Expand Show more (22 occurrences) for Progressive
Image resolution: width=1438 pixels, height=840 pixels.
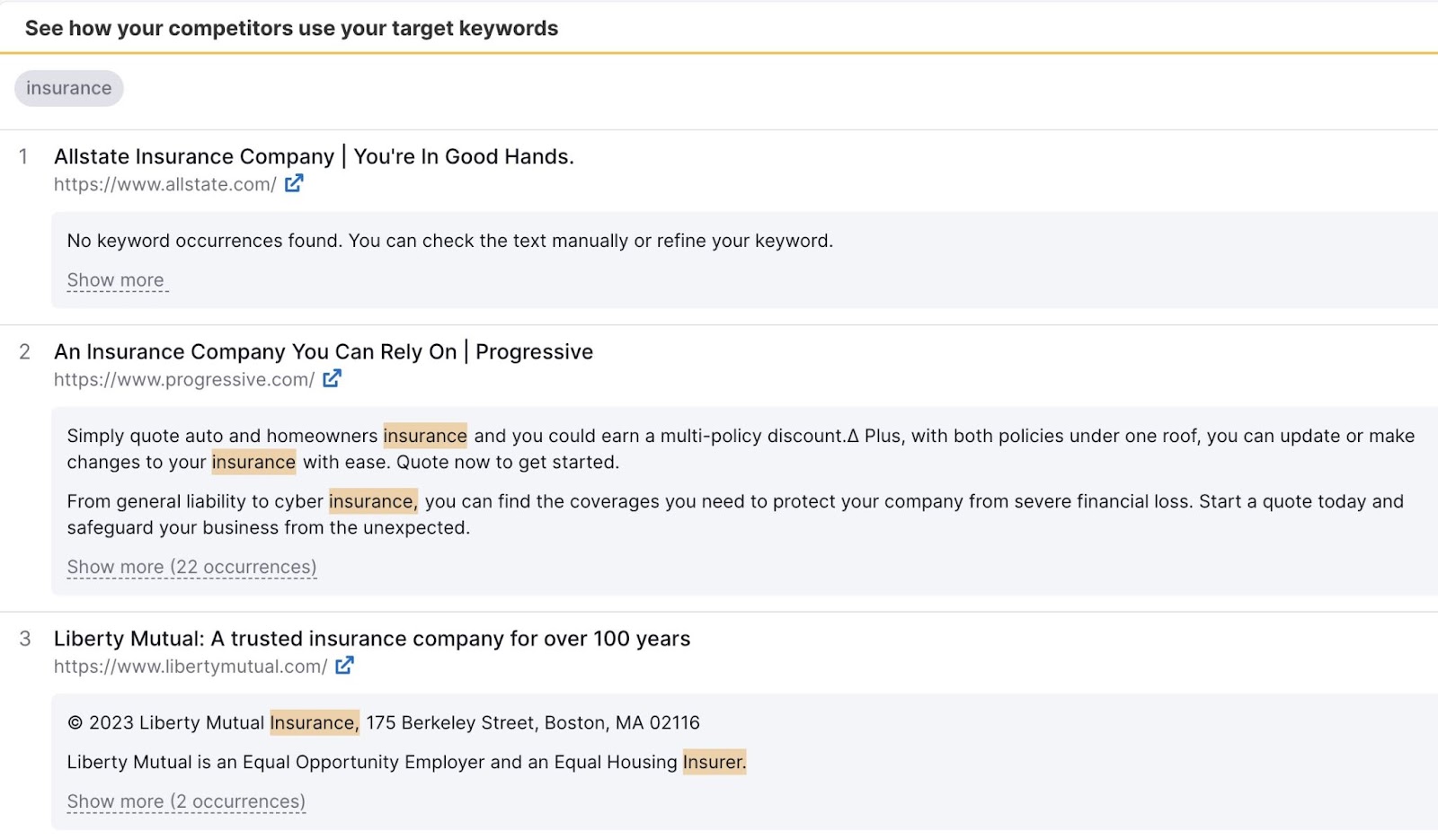(x=191, y=567)
